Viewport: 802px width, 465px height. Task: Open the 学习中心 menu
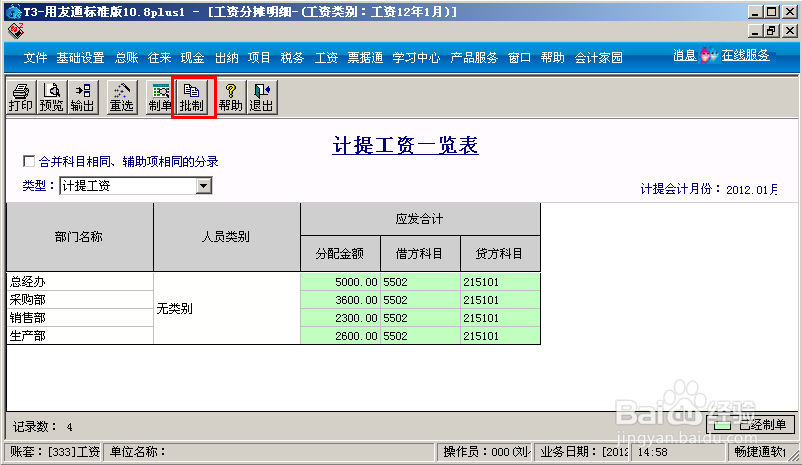pos(416,58)
